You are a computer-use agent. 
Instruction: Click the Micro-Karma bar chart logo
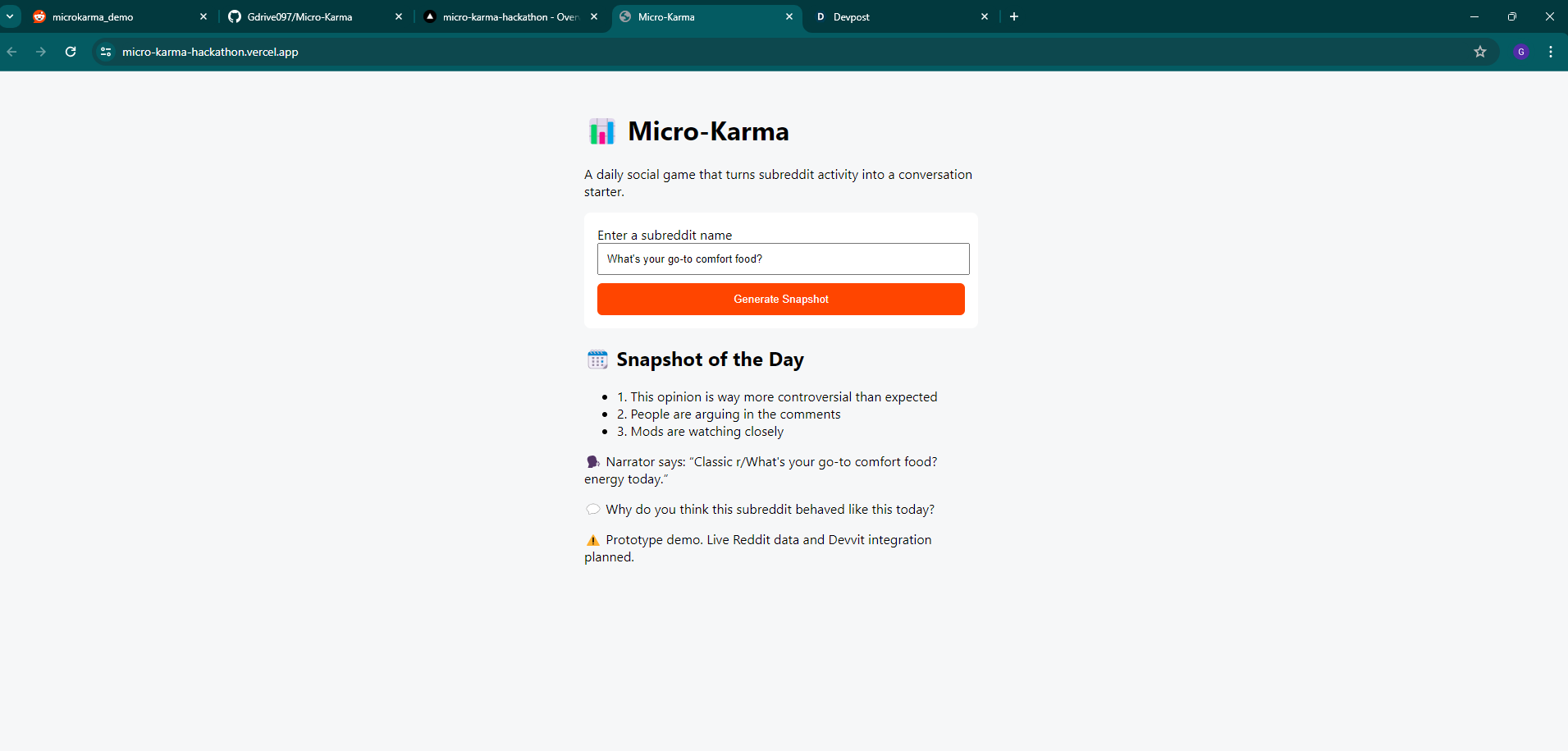pyautogui.click(x=601, y=131)
